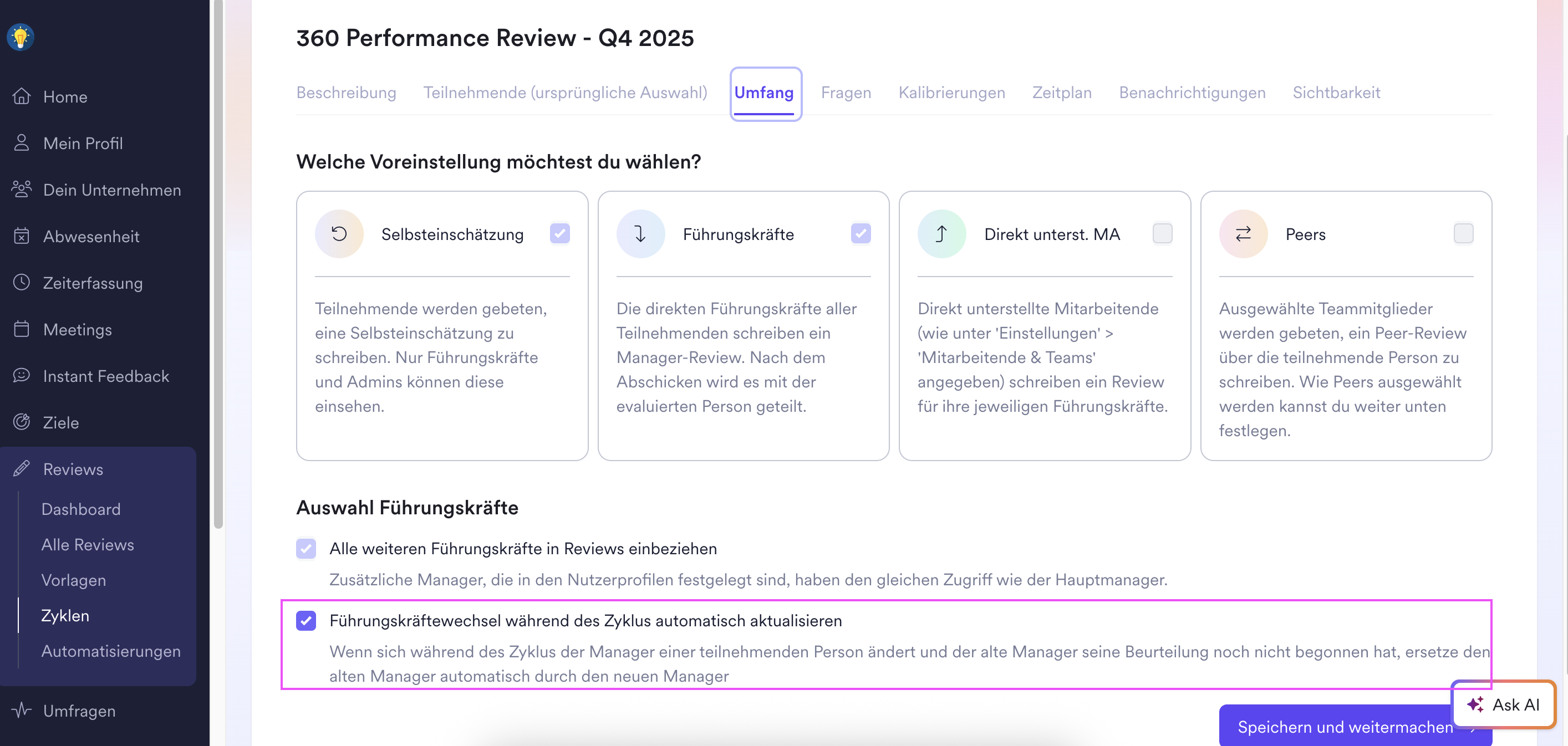Viewport: 1568px width, 746px height.
Task: Toggle the Selbsteinschätzung checkbox
Action: pyautogui.click(x=559, y=234)
